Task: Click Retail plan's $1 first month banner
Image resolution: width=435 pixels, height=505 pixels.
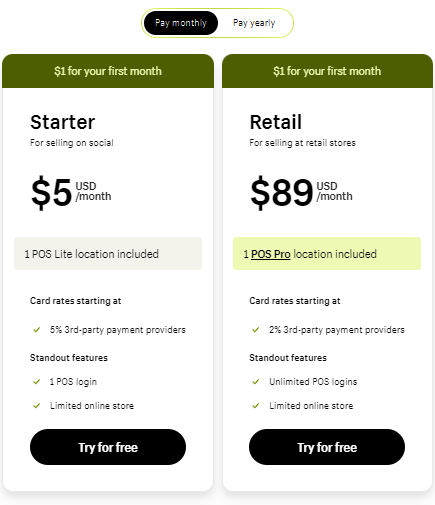Action: [327, 71]
